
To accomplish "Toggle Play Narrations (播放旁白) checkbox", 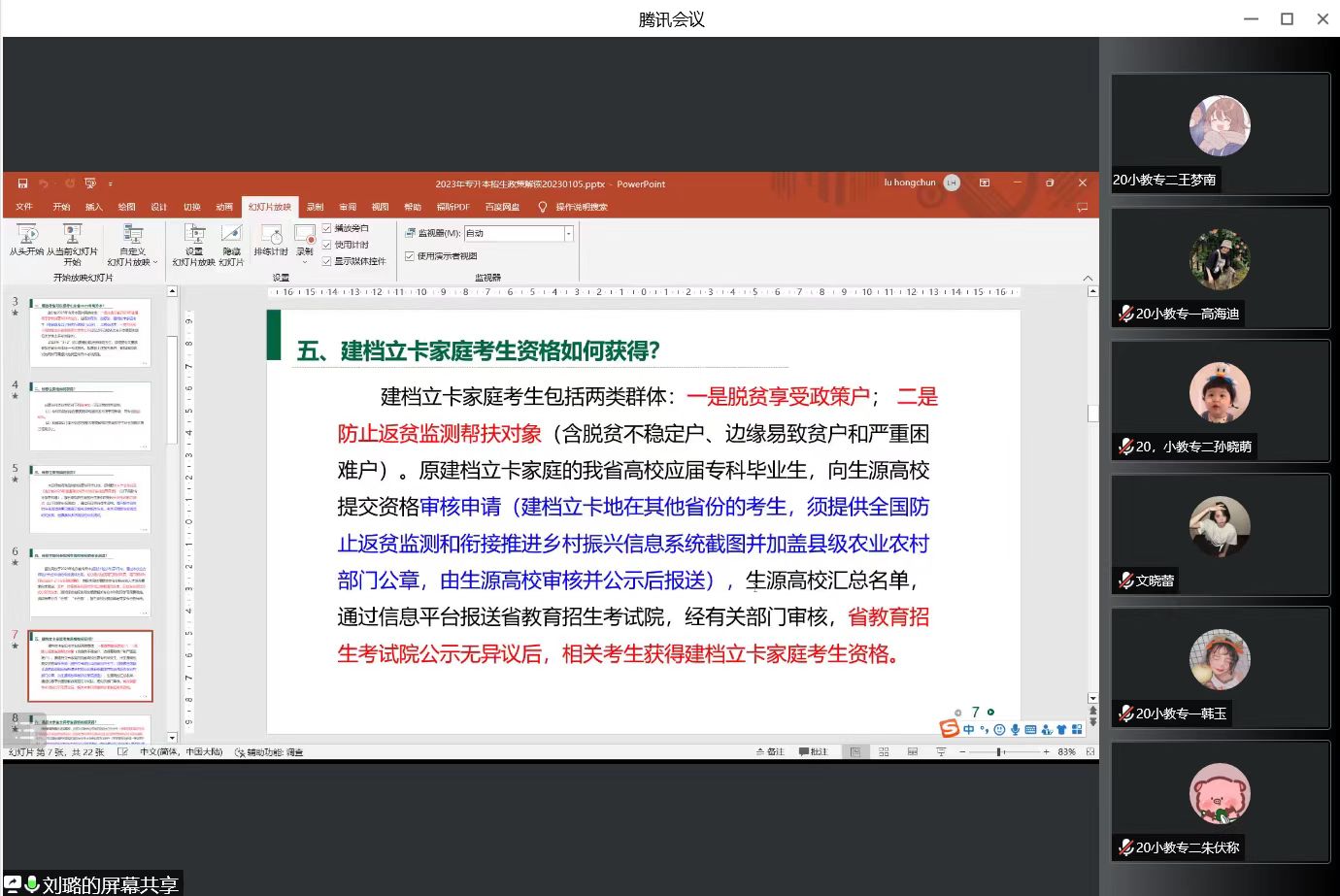I will (x=327, y=228).
